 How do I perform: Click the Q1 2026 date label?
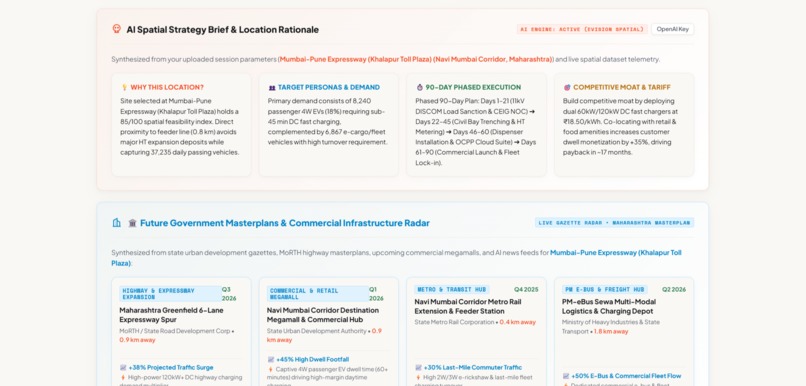point(376,293)
